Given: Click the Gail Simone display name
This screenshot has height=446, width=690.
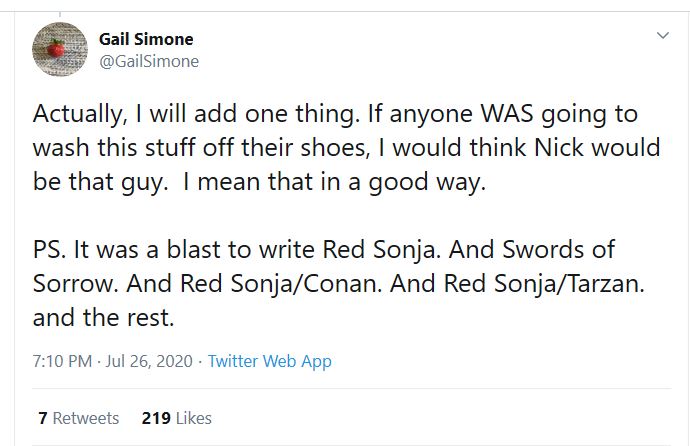Looking at the screenshot, I should pyautogui.click(x=146, y=39).
